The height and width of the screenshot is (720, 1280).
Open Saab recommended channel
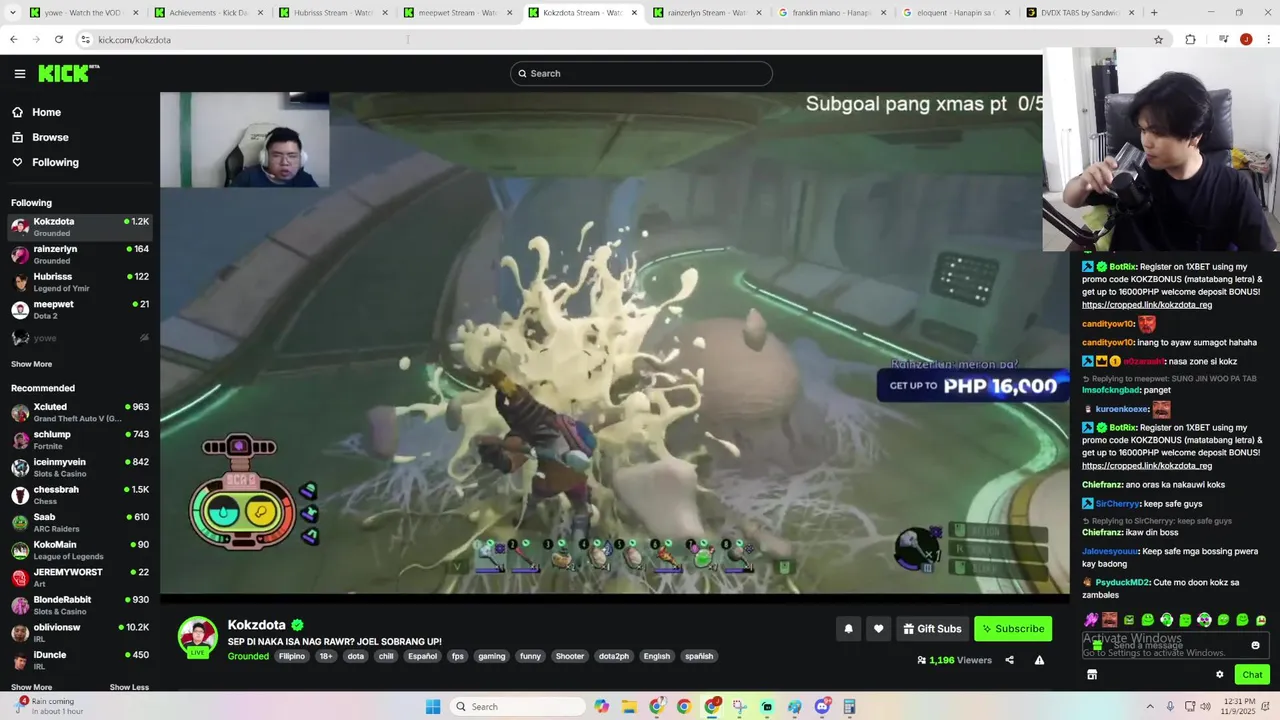80,523
